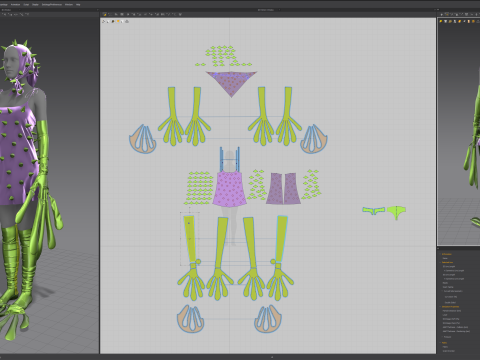This screenshot has height=360, width=480.
Task: Open the Help menu
Action: coord(78,5)
